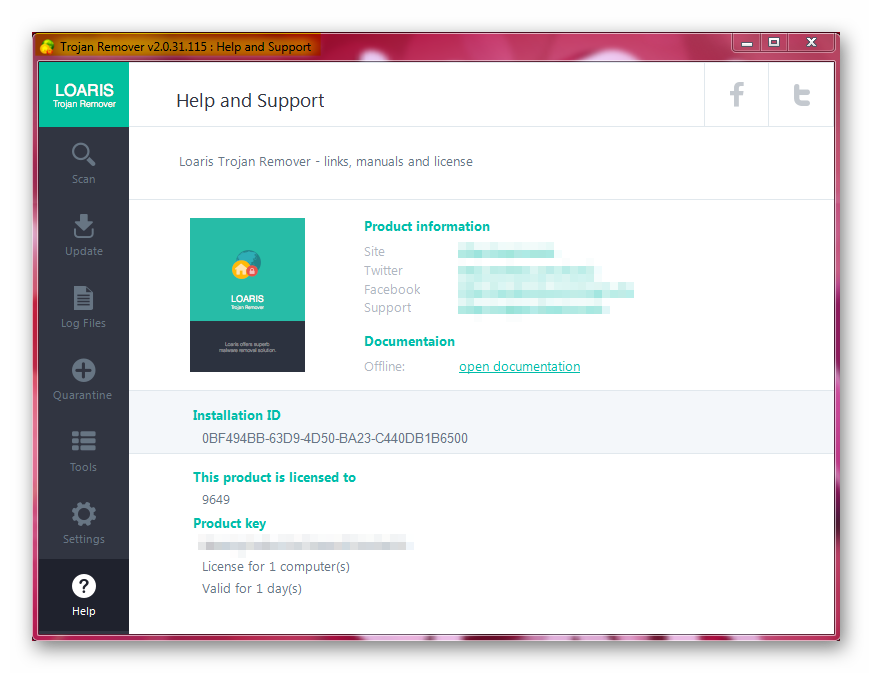Click the 'This product is licensed to' heading
This screenshot has height=673, width=872.
coord(274,477)
